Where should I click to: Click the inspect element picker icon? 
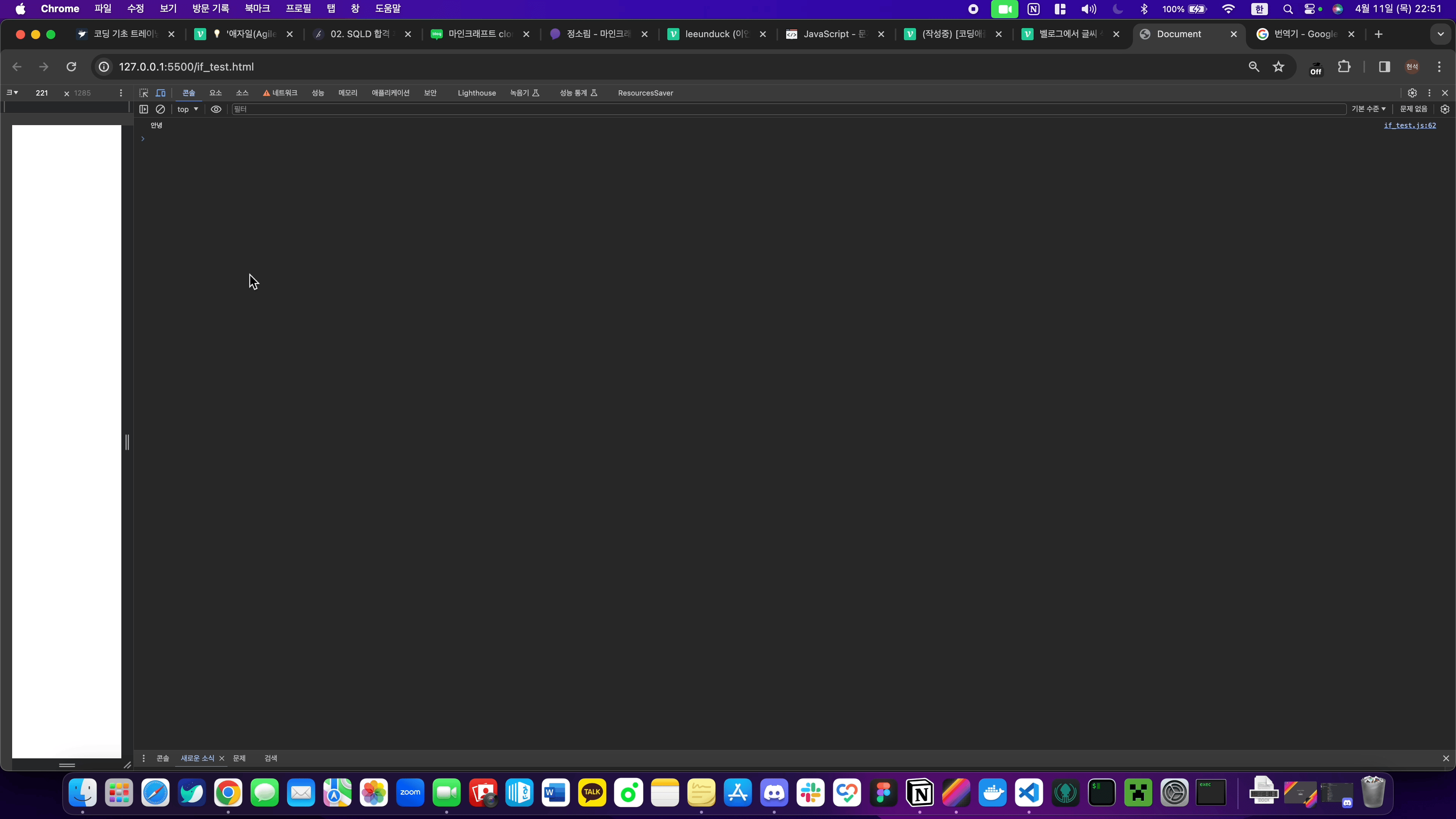click(144, 93)
